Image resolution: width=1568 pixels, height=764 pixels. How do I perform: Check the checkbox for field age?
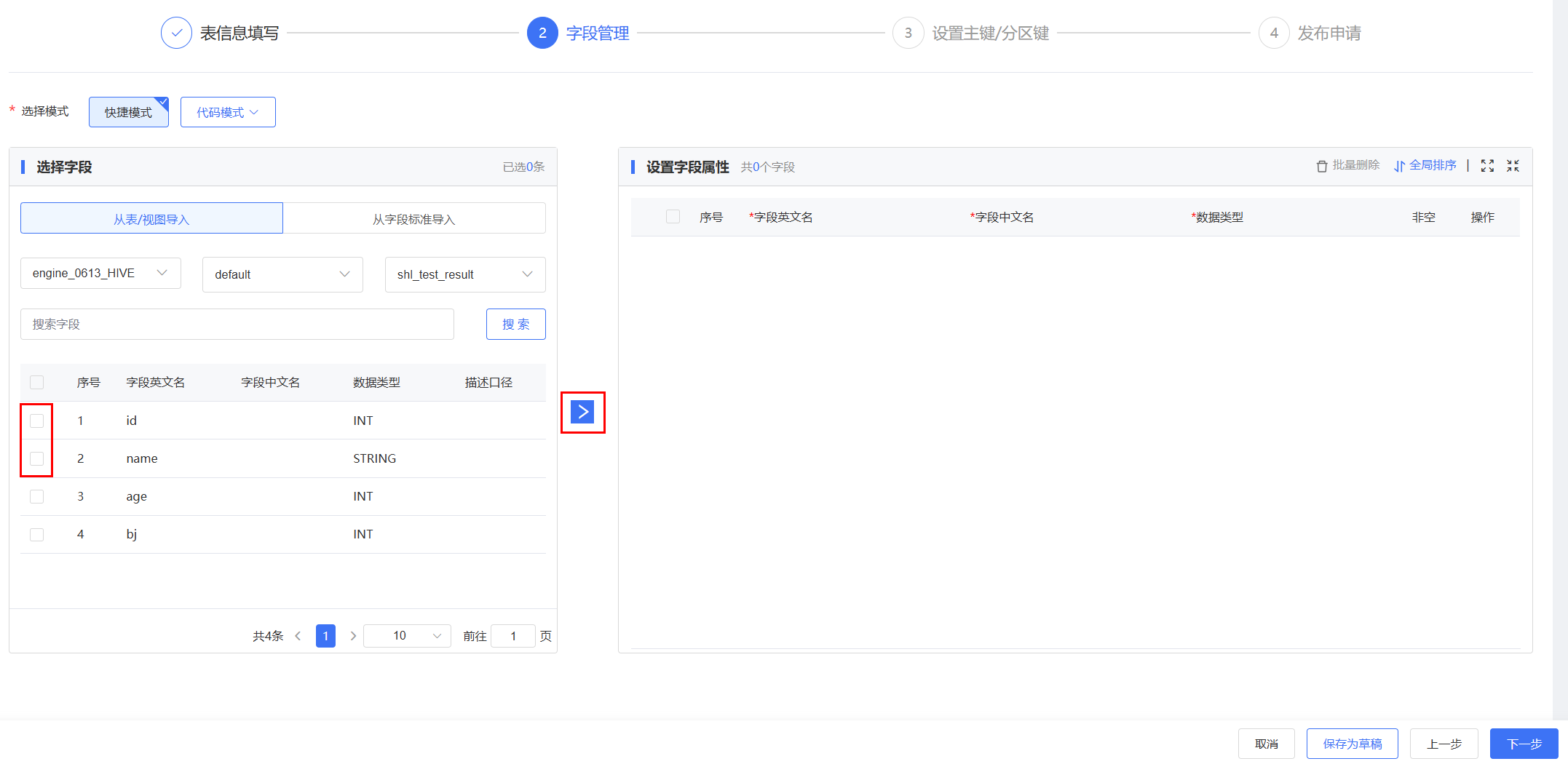[x=37, y=496]
